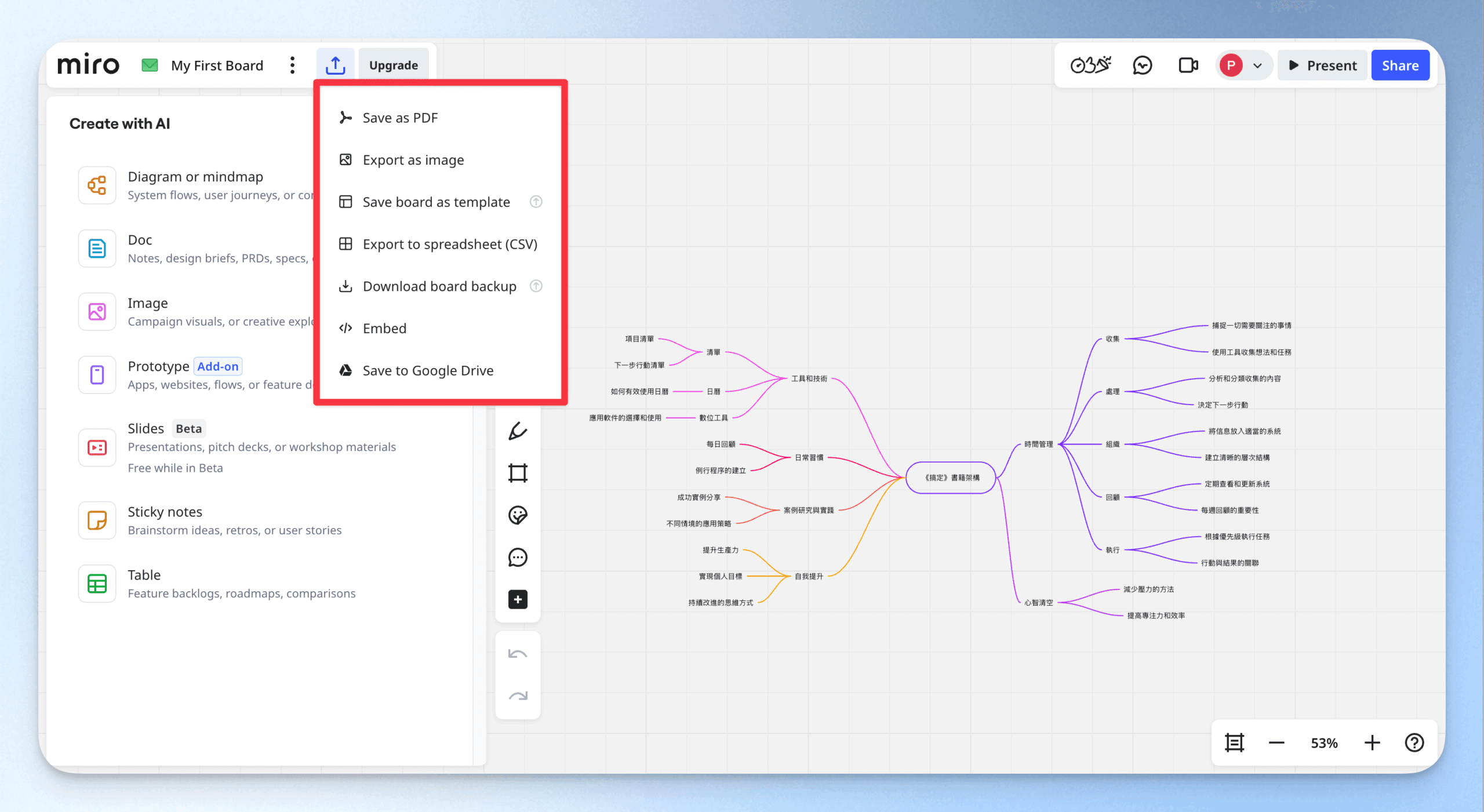Open the help question mark icon
Viewport: 1484px width, 812px height.
pyautogui.click(x=1414, y=742)
